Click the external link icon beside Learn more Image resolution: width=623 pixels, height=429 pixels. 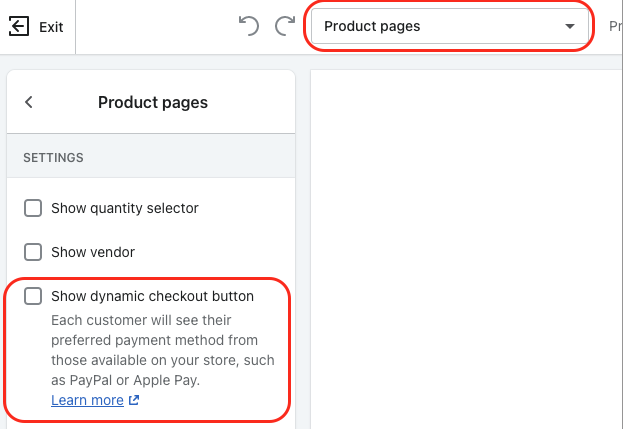point(134,401)
